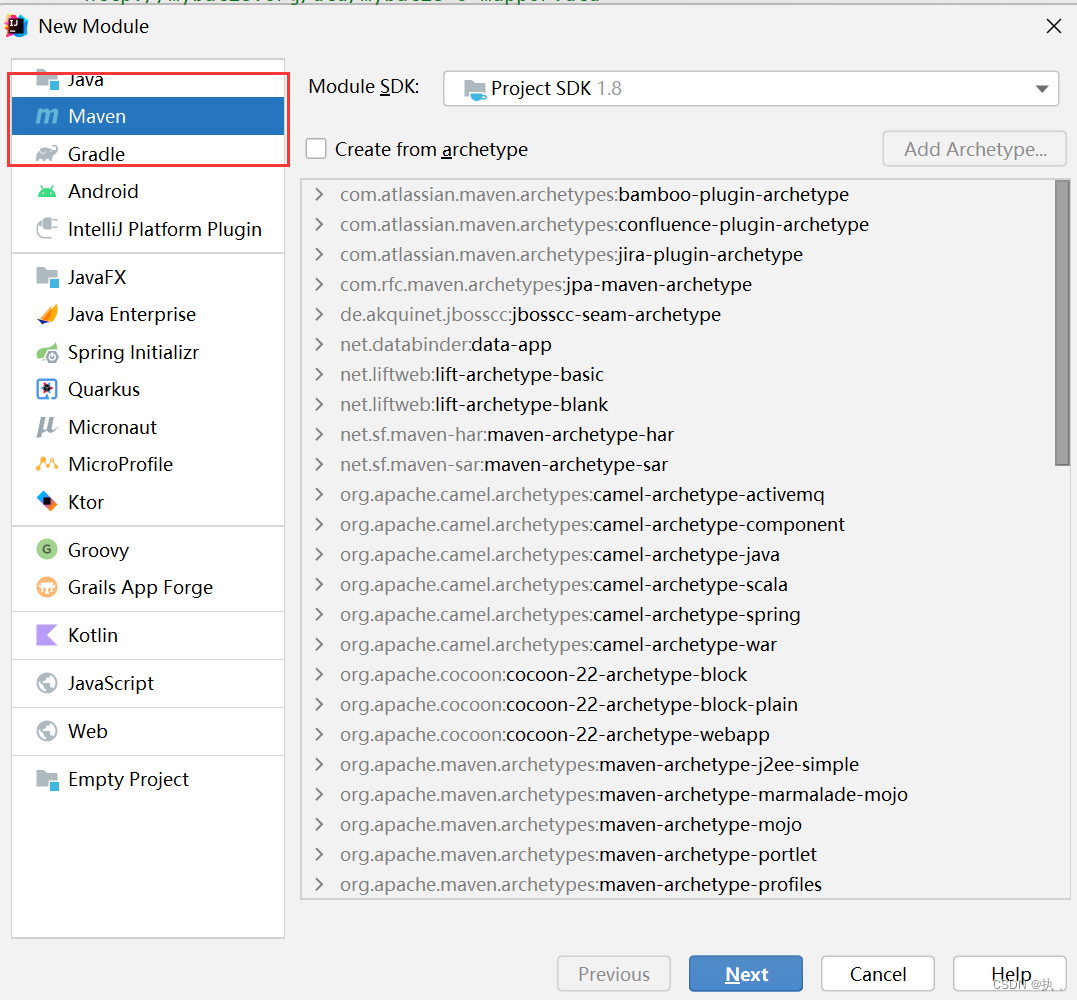Image resolution: width=1077 pixels, height=1000 pixels.
Task: Expand bamboo-plugin-archetype entry
Action: tap(319, 194)
